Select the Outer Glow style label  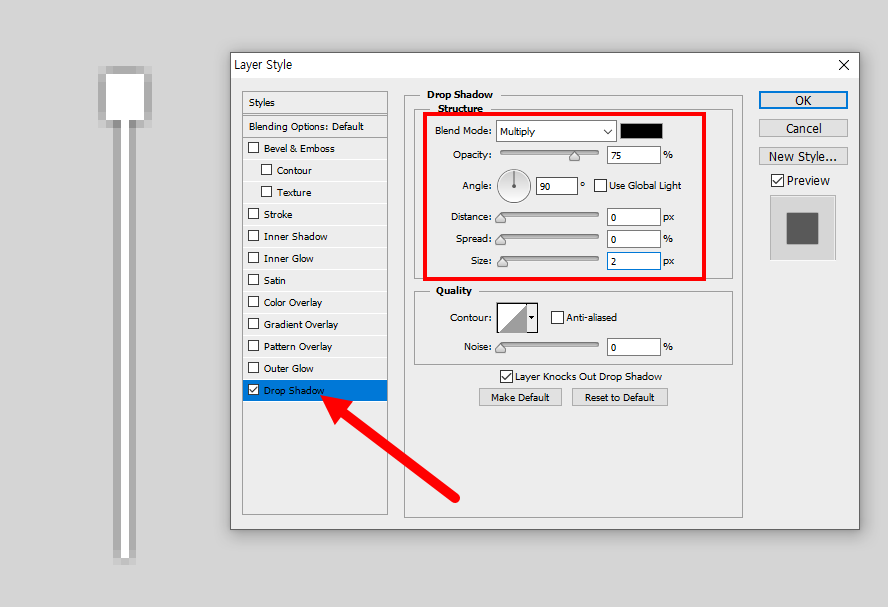[289, 369]
